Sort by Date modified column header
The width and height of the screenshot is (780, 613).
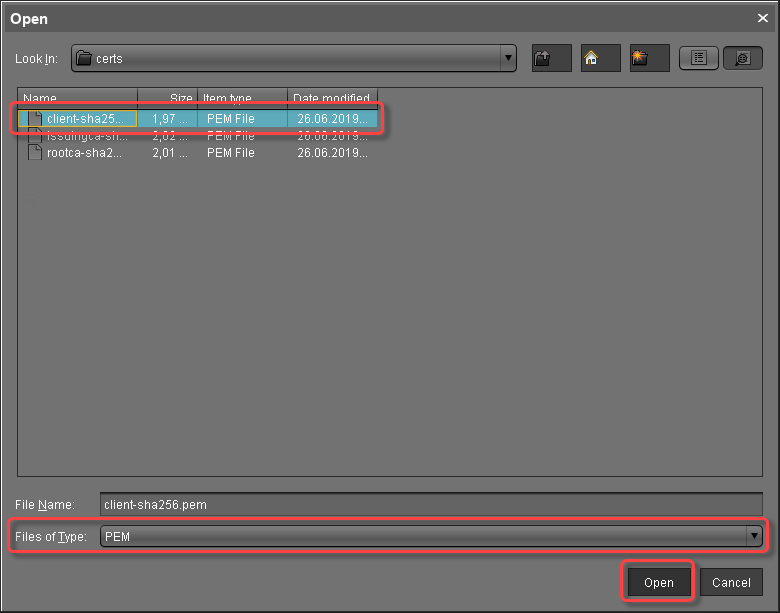[x=332, y=98]
